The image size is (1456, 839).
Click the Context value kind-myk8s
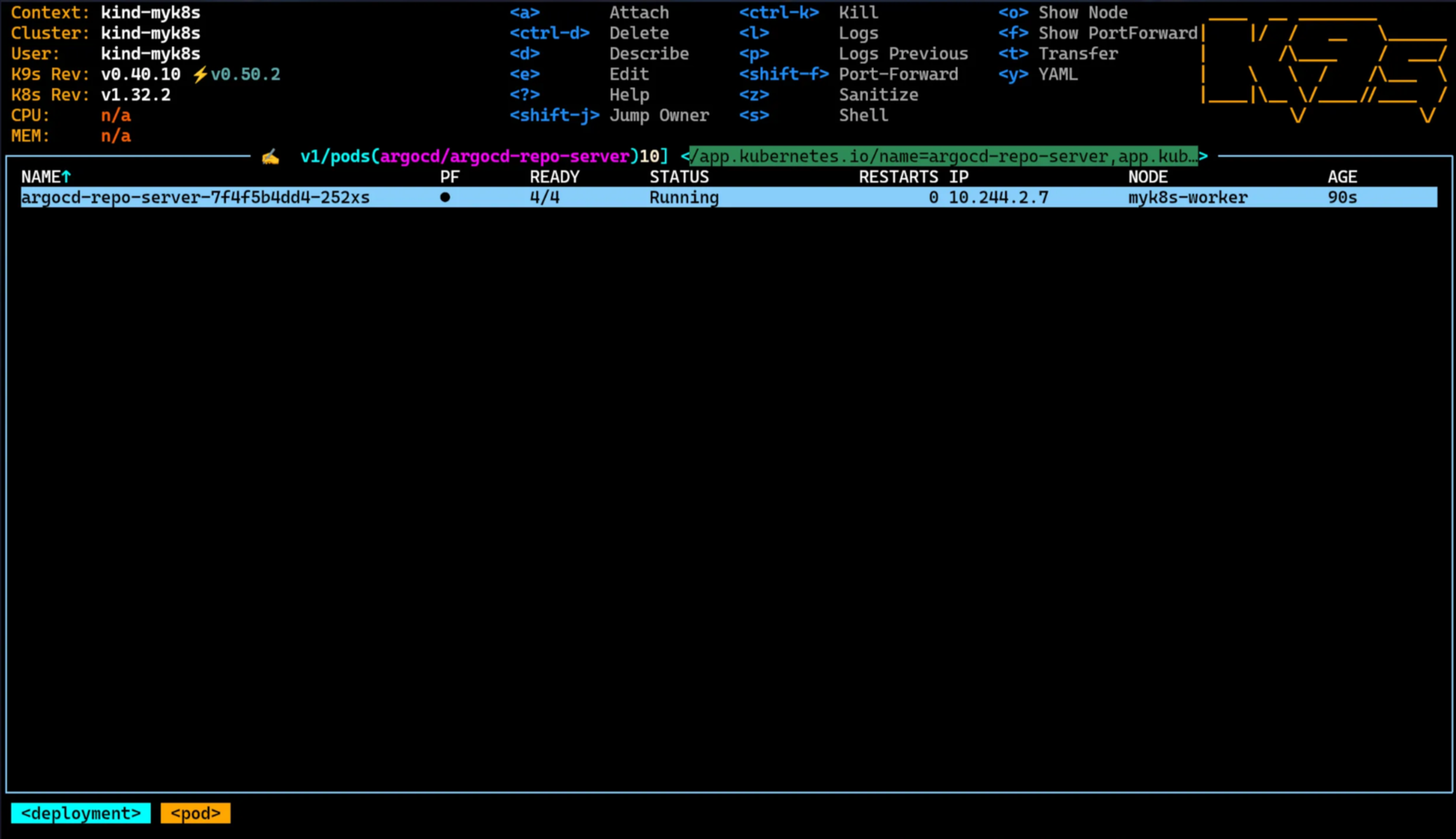[150, 12]
